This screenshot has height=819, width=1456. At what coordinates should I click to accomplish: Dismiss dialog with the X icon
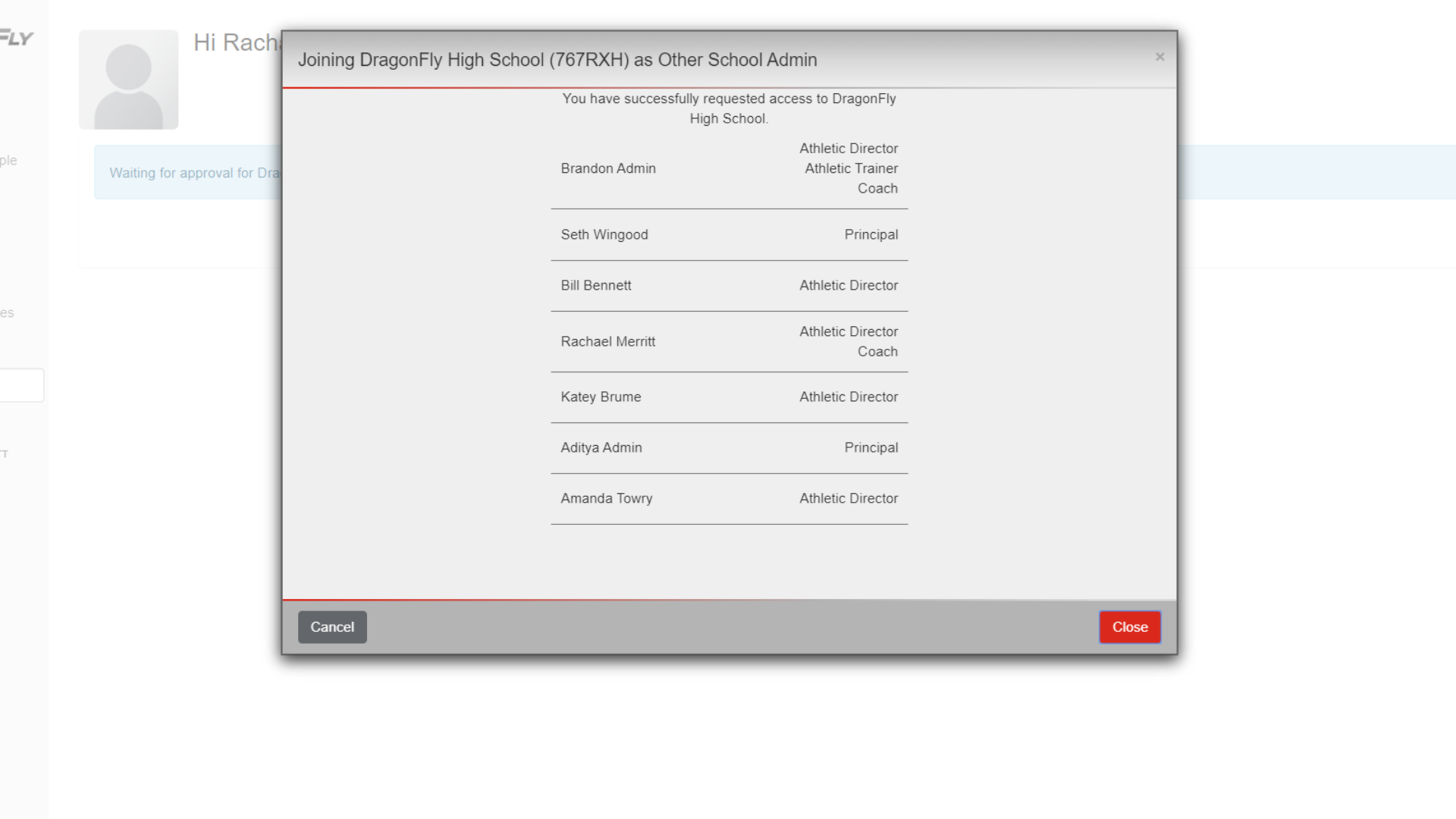click(1159, 57)
